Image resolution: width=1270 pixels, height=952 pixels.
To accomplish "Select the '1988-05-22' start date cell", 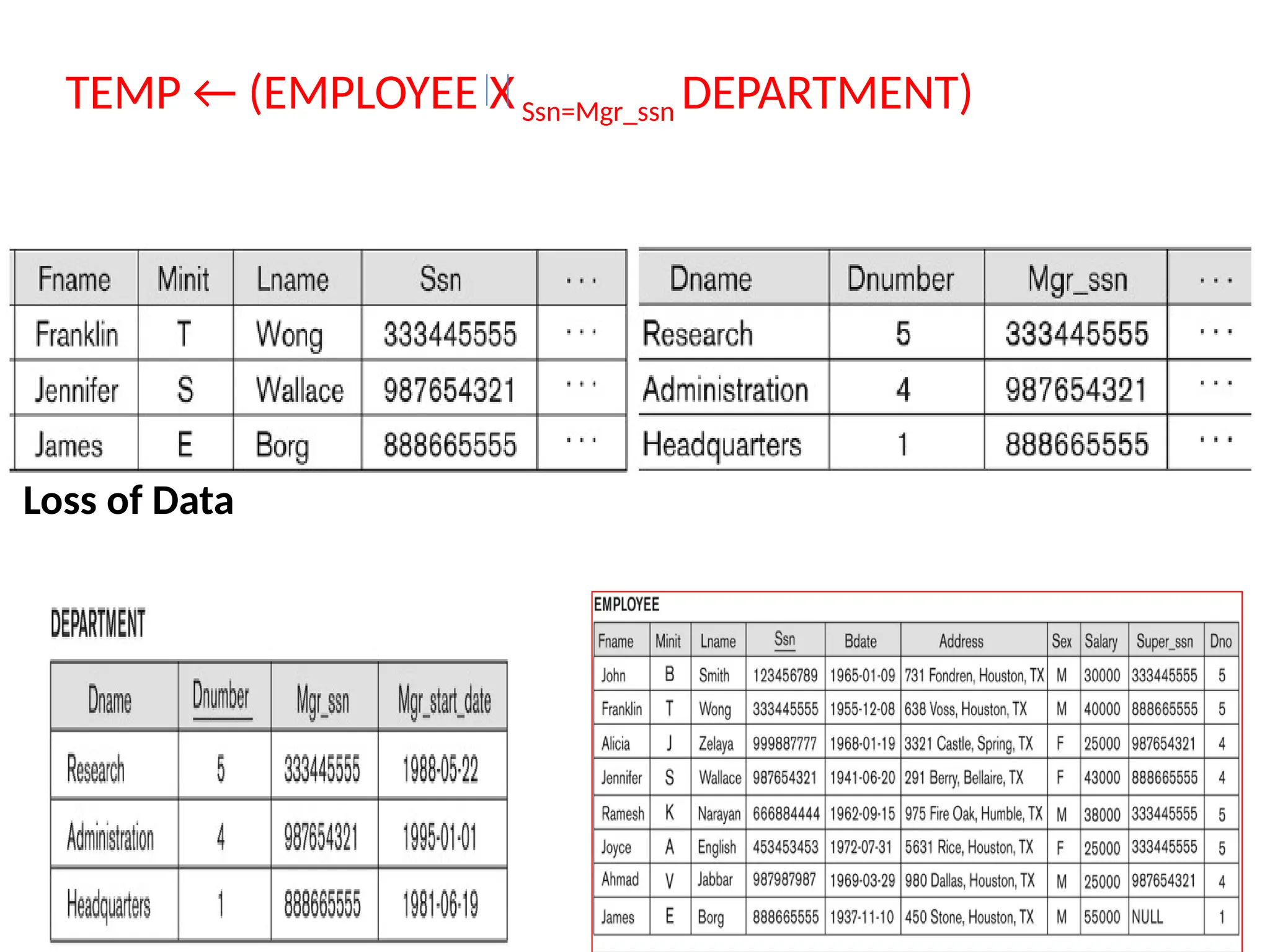I will click(440, 769).
